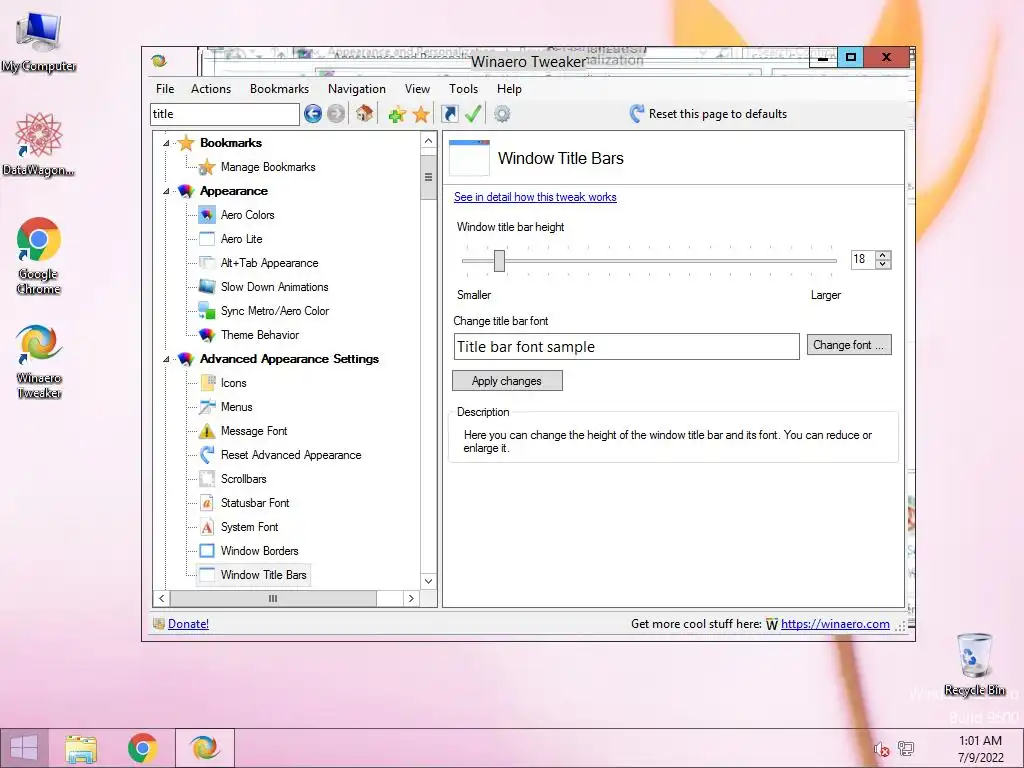Image resolution: width=1024 pixels, height=768 pixels.
Task: Open 'See in detail how this tweak works' link
Action: point(535,197)
